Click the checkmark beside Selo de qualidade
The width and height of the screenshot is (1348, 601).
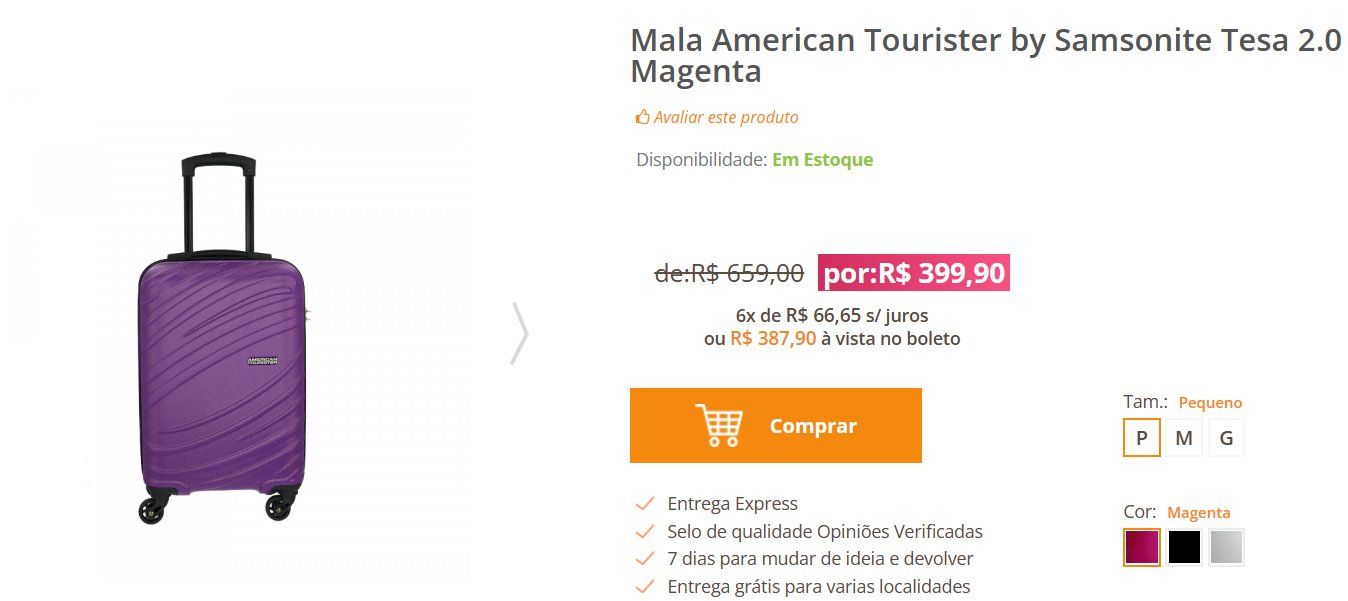coord(645,531)
